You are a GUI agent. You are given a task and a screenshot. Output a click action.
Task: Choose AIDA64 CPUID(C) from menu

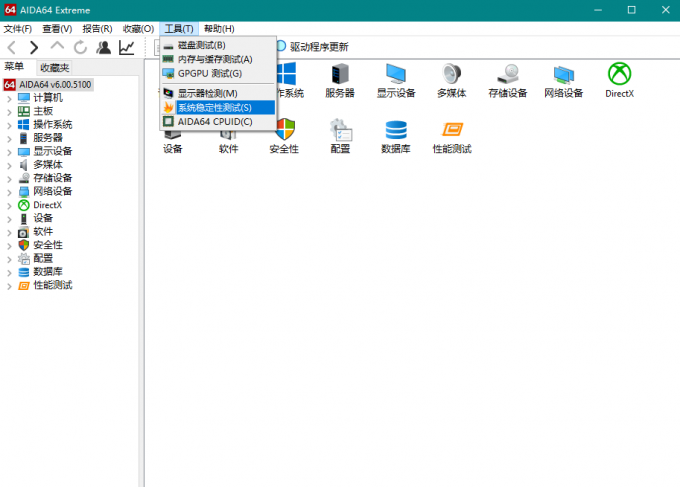coord(219,121)
